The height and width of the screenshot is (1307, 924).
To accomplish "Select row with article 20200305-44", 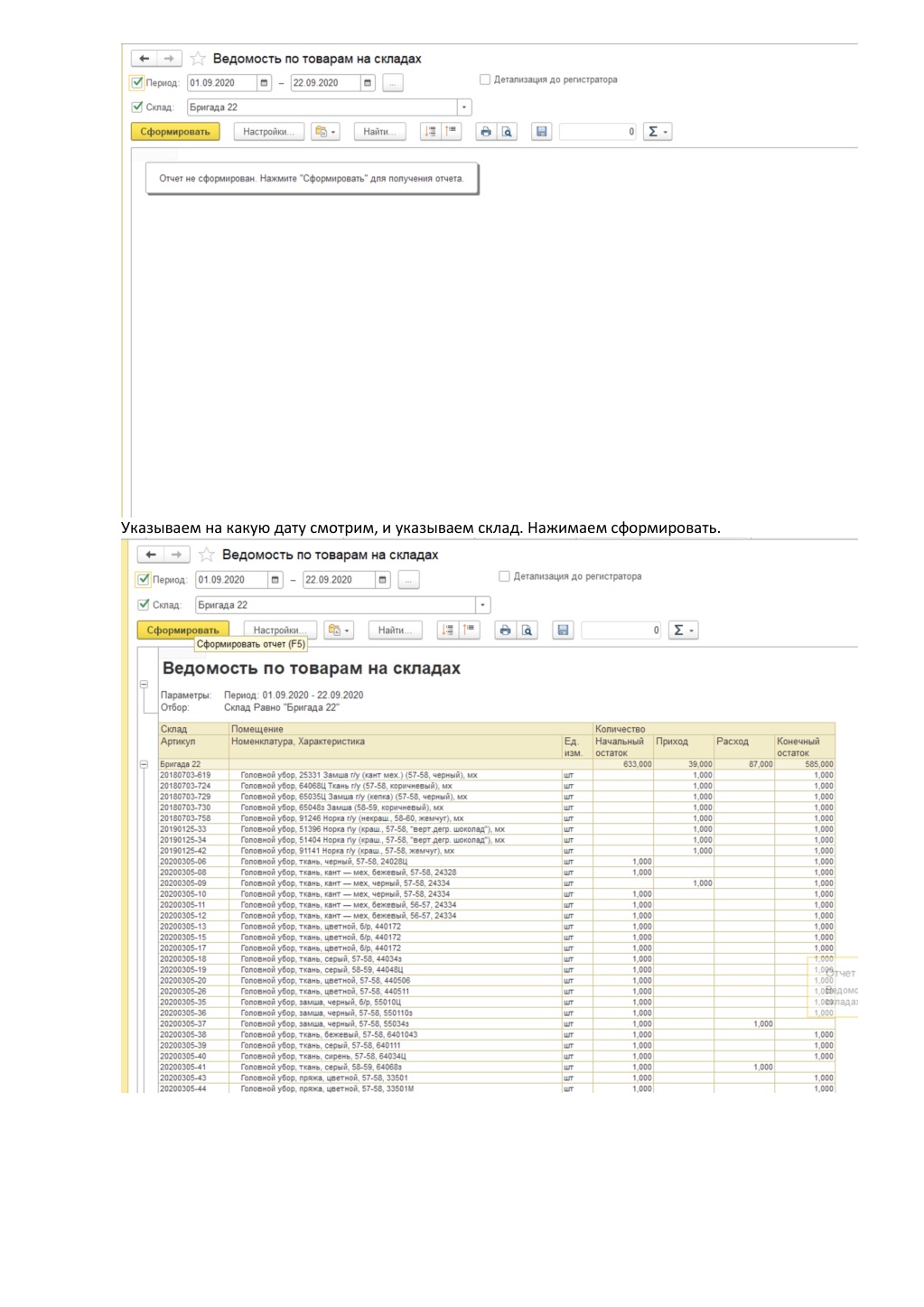I will click(x=497, y=1088).
